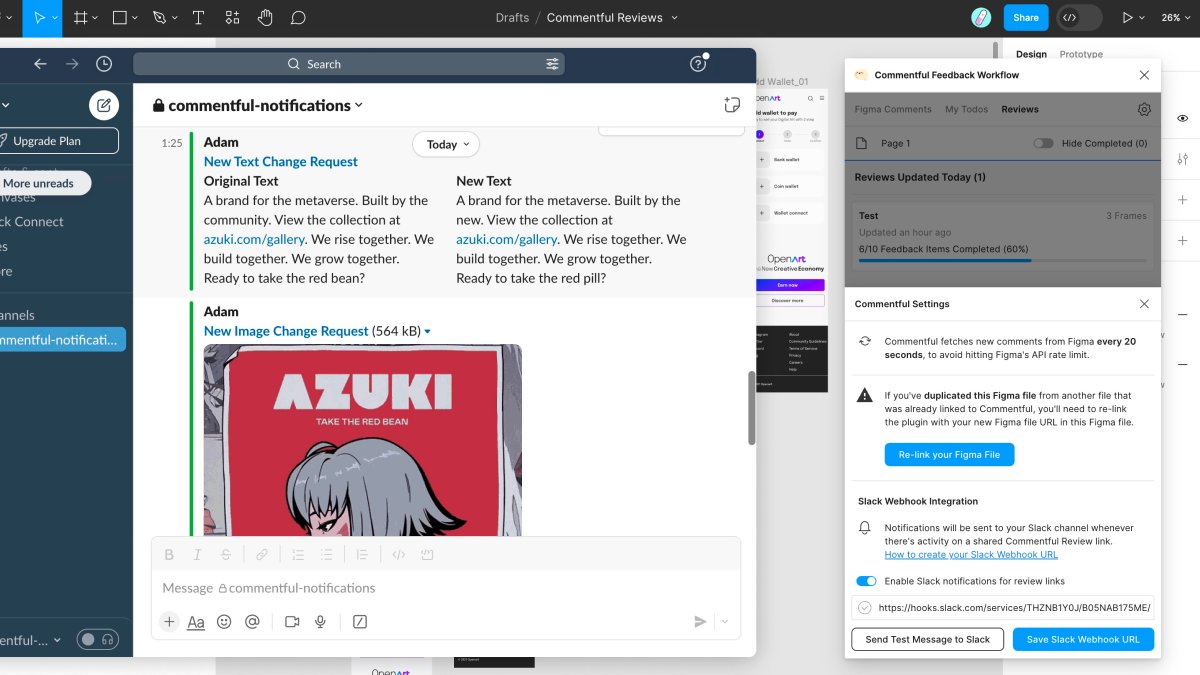Record an audio clip in Slack
Image resolution: width=1200 pixels, height=675 pixels.
tap(320, 622)
